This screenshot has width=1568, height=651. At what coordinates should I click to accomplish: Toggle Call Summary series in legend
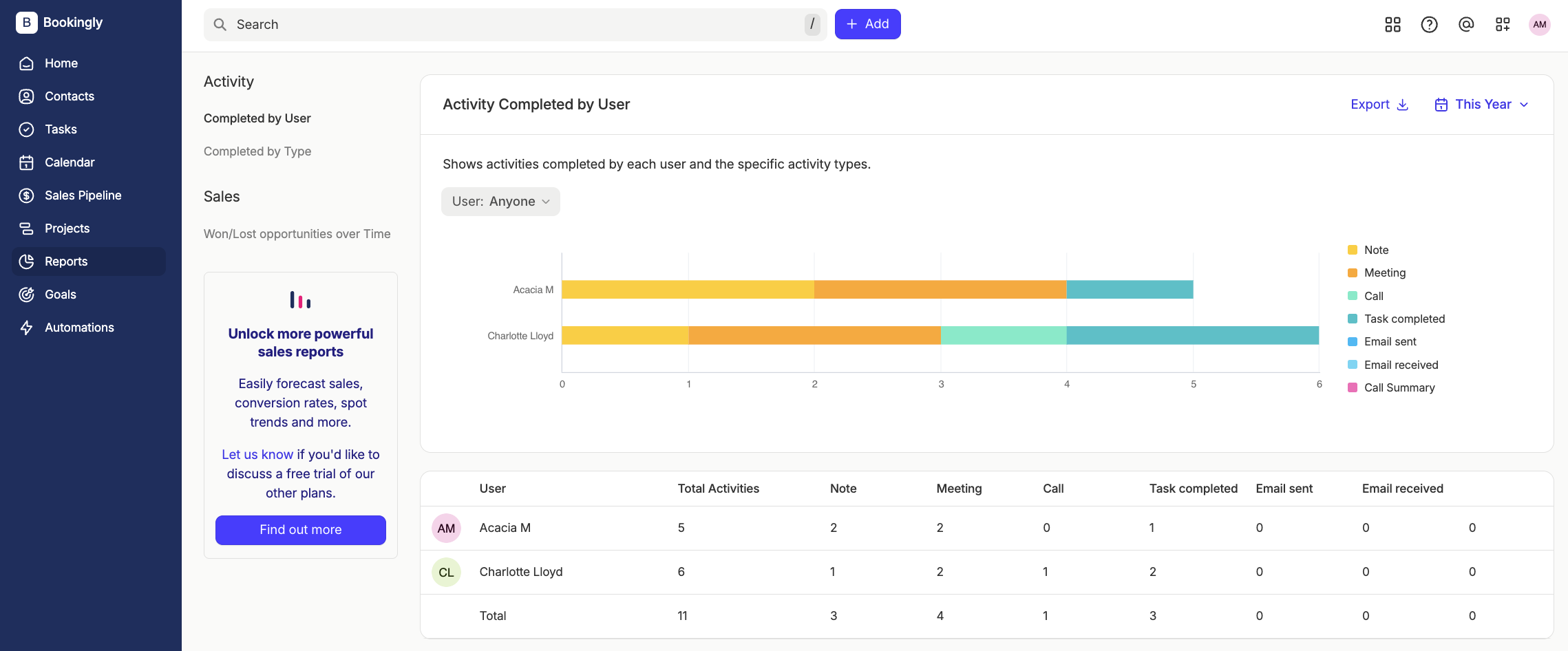1391,387
